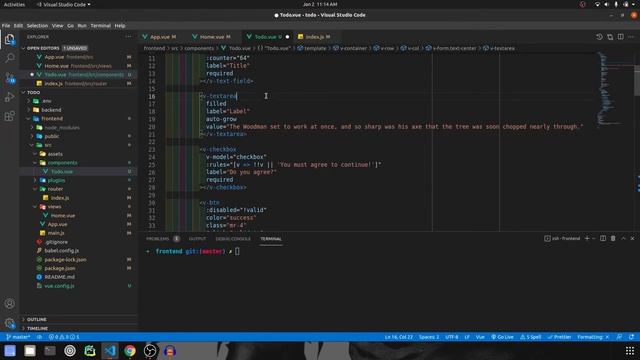The height and width of the screenshot is (360, 640).
Task: Open Source Control view in activity bar
Action: pyautogui.click(x=9, y=78)
